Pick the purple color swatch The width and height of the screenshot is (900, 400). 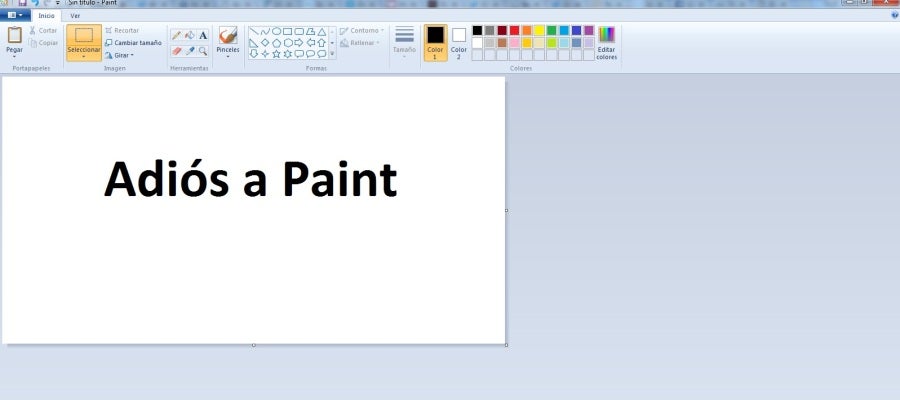589,30
